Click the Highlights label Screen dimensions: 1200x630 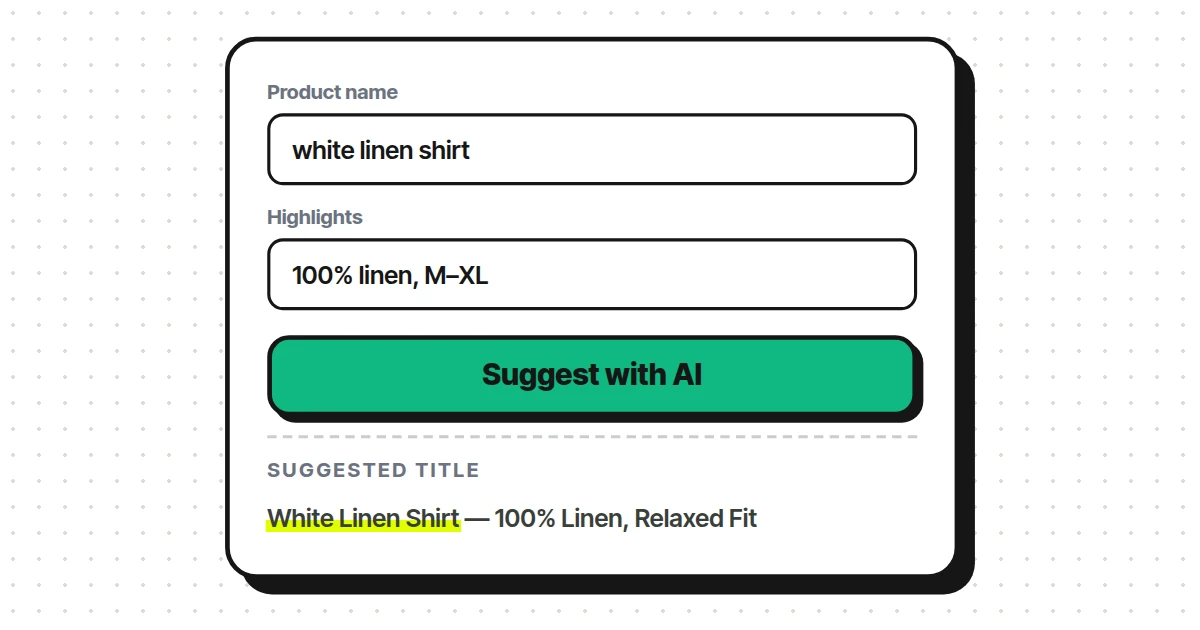click(315, 217)
